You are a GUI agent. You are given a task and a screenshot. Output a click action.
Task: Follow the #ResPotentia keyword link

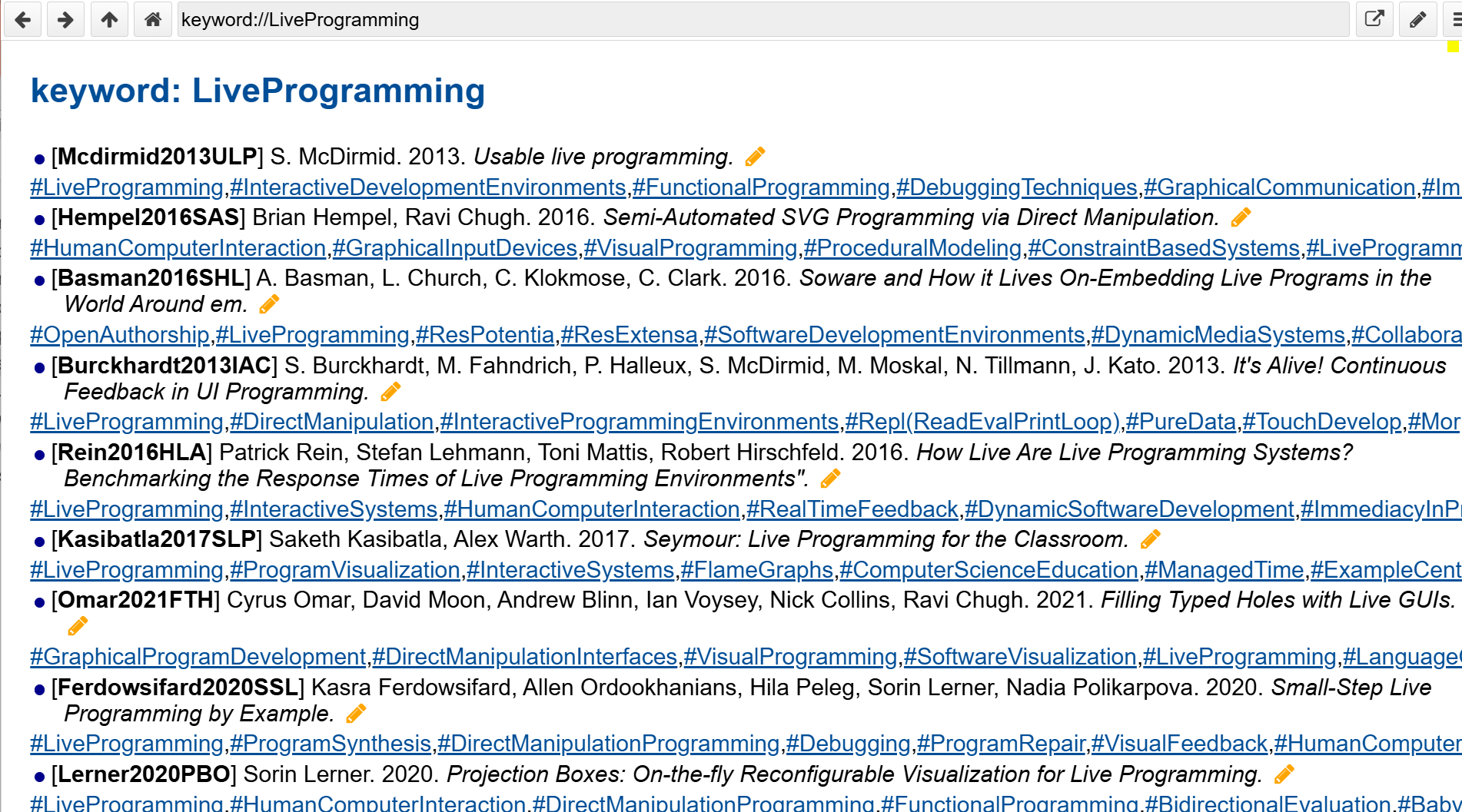click(485, 335)
